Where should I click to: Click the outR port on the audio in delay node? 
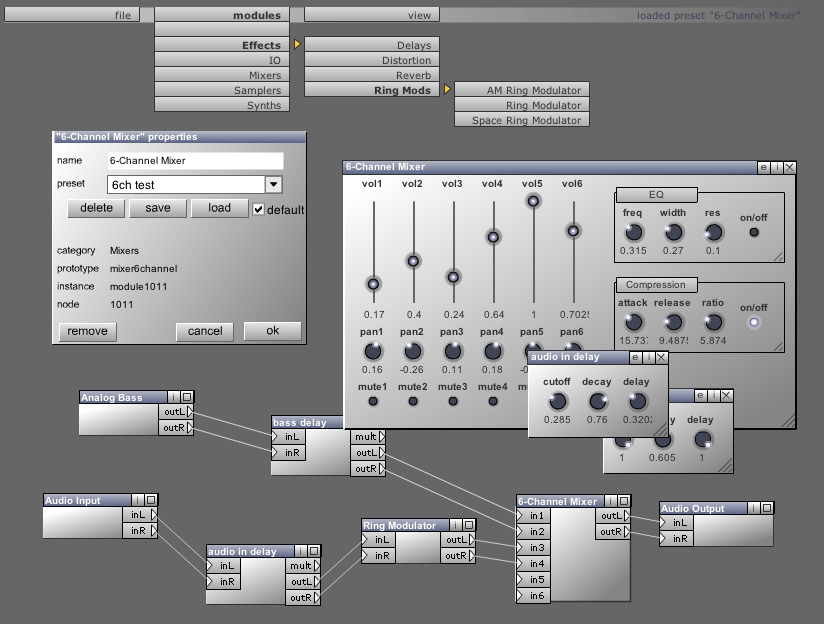303,598
